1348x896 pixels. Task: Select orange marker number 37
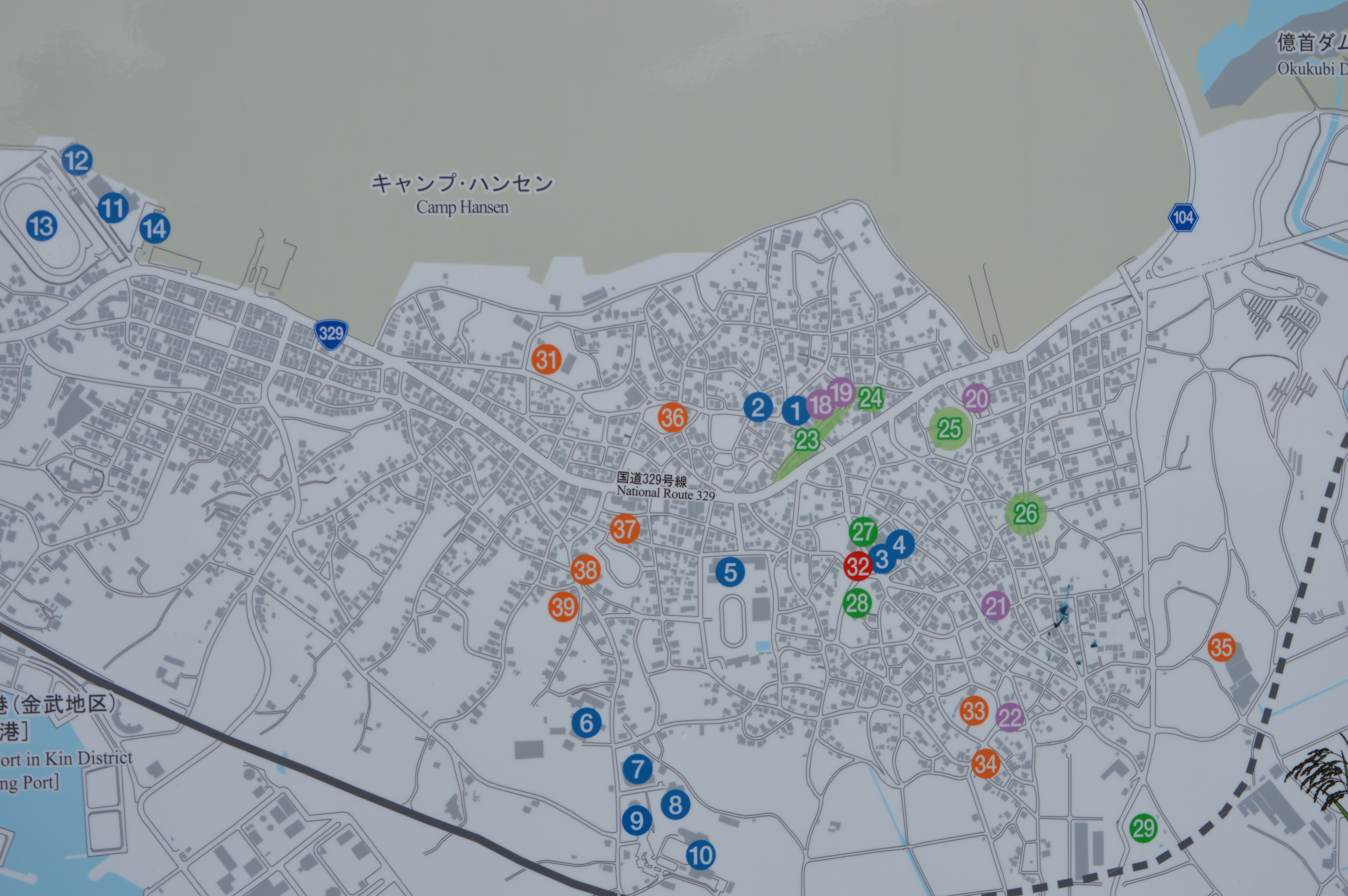624,529
